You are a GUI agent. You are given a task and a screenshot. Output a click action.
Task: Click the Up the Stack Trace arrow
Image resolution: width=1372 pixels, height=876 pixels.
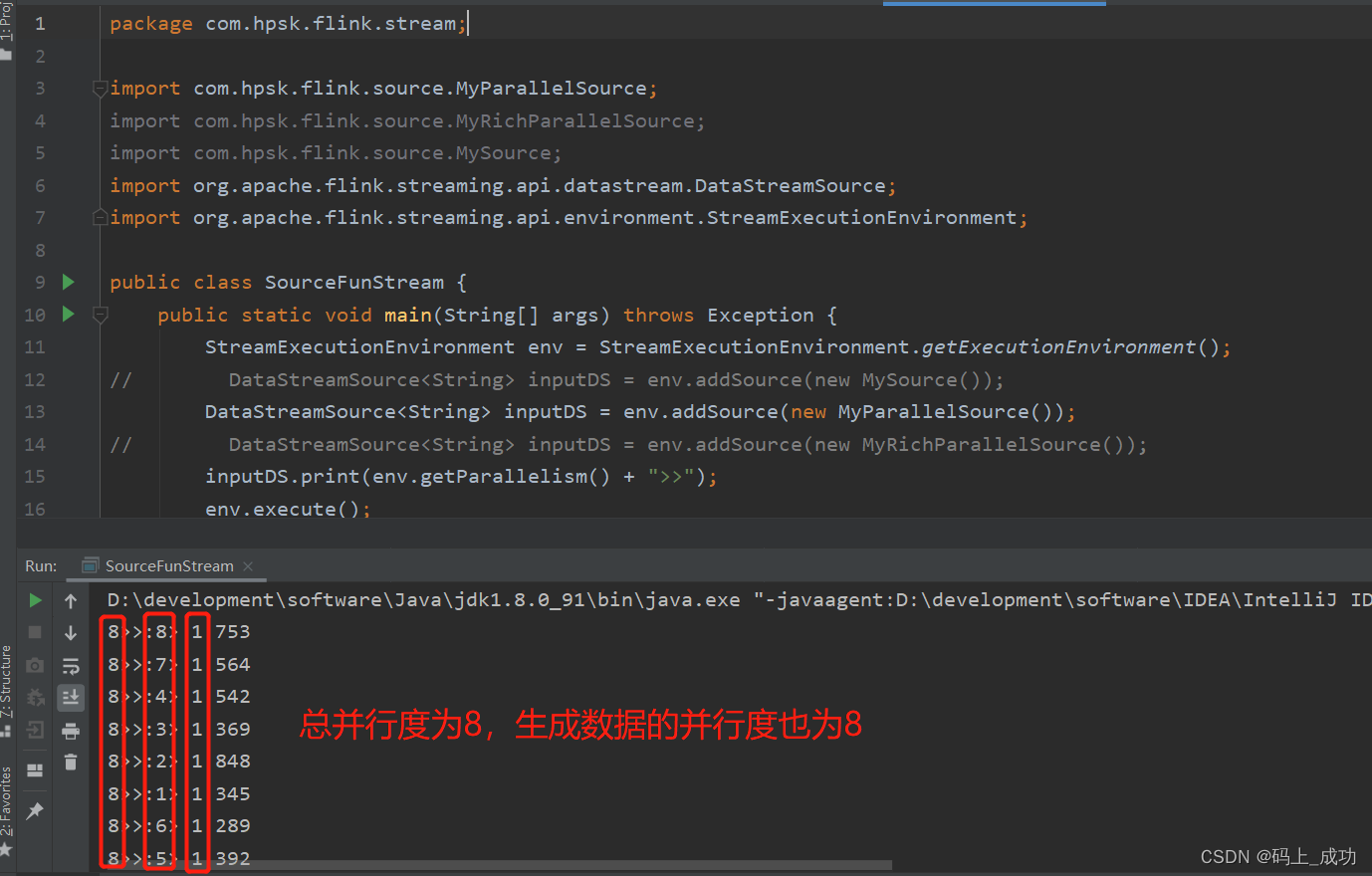(x=71, y=600)
